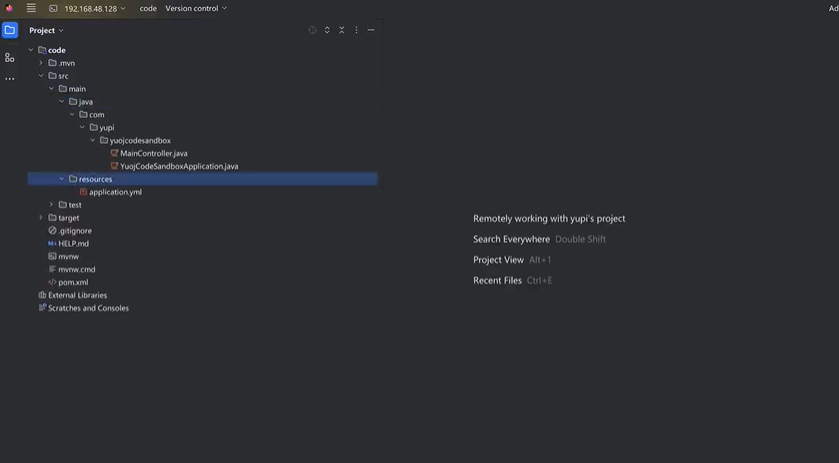Select .gitignore in the tree
Viewport: 839px width, 463px height.
coord(75,231)
